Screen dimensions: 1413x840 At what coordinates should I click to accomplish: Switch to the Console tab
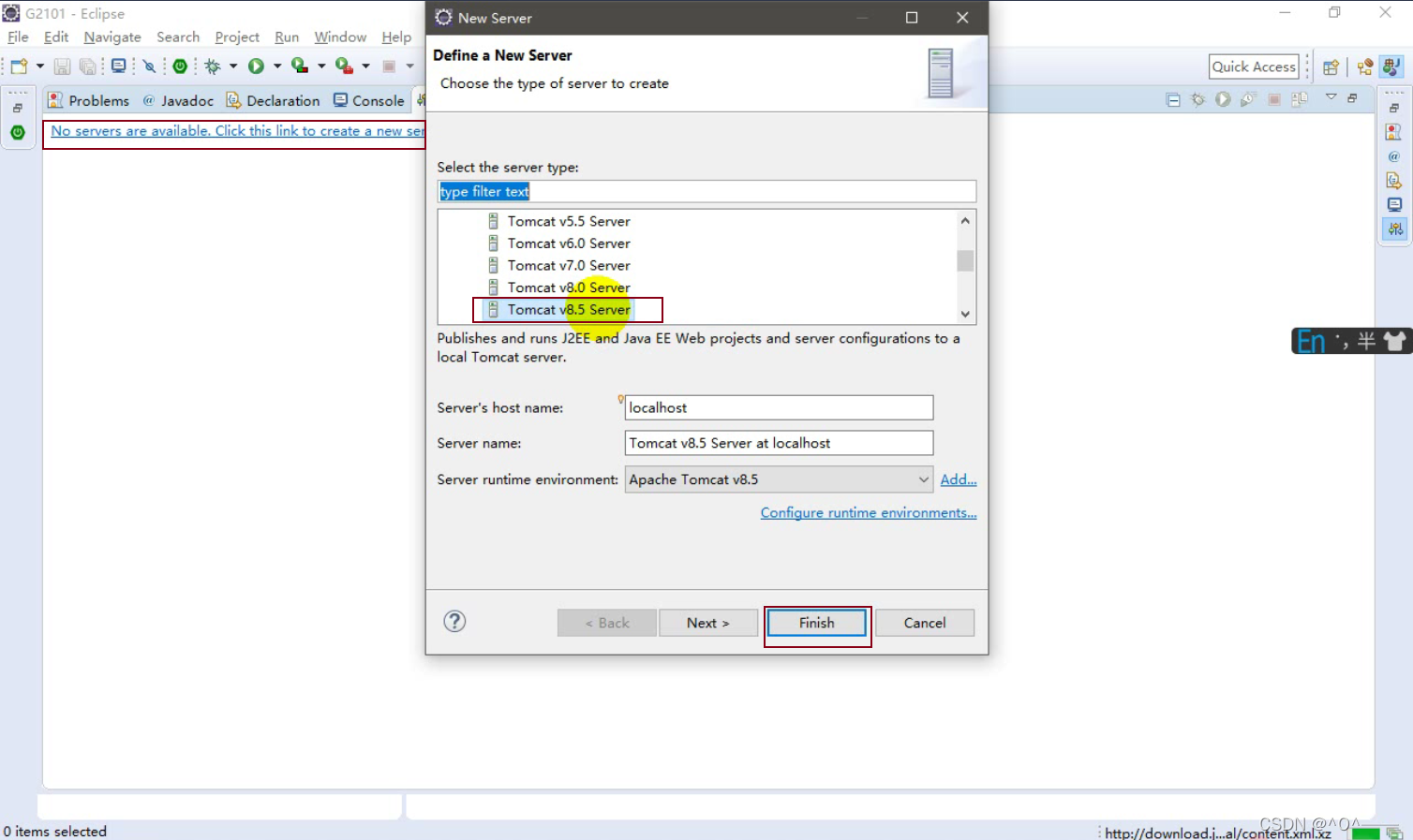tap(369, 100)
